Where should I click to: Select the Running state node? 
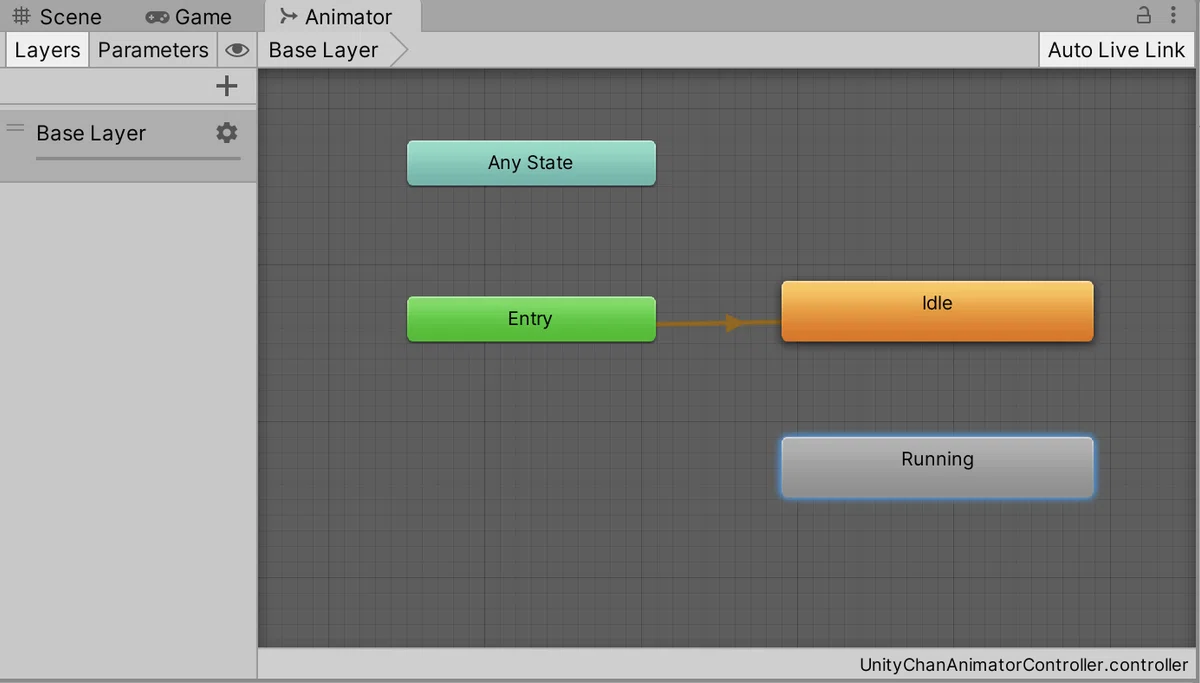pos(937,467)
